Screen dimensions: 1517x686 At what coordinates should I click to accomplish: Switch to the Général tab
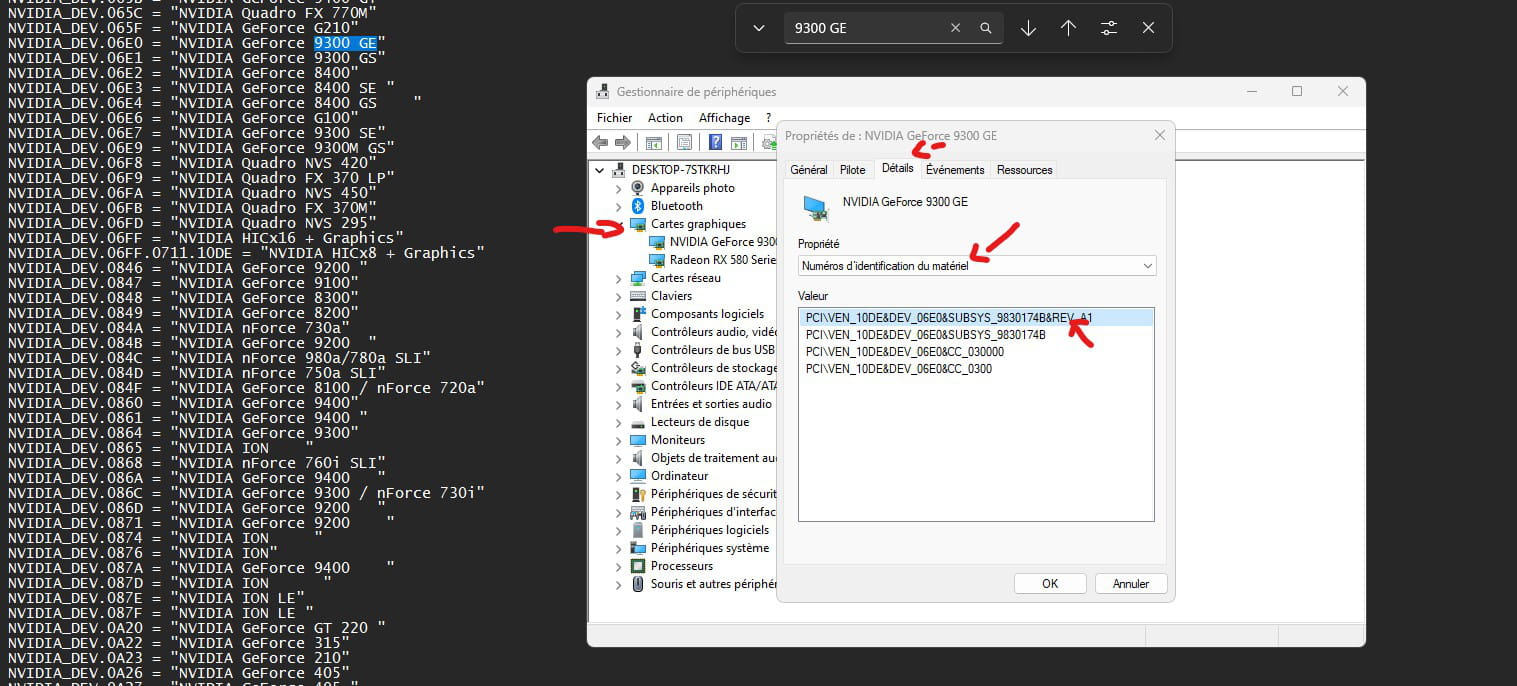809,170
